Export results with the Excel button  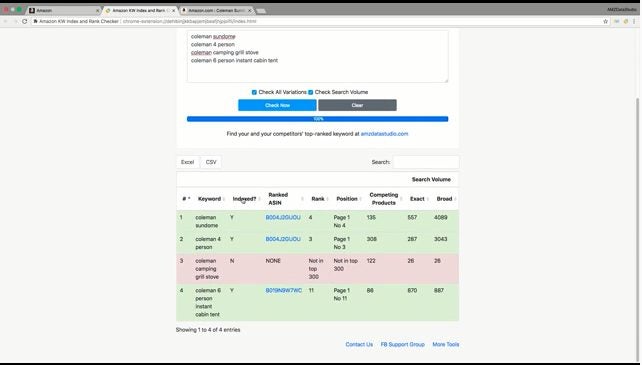point(188,162)
